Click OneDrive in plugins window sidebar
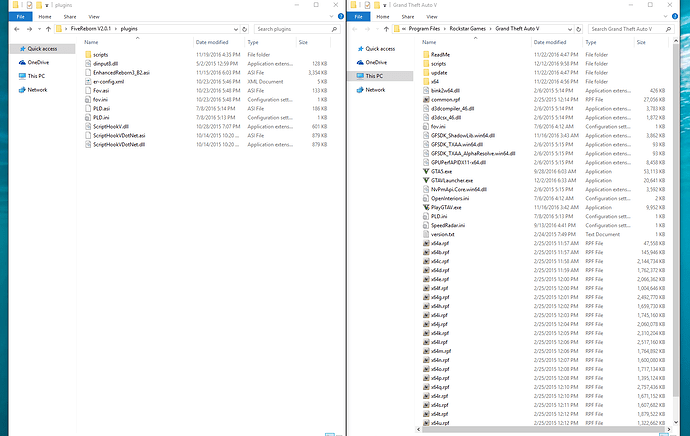Image resolution: width=690 pixels, height=436 pixels. [x=38, y=62]
